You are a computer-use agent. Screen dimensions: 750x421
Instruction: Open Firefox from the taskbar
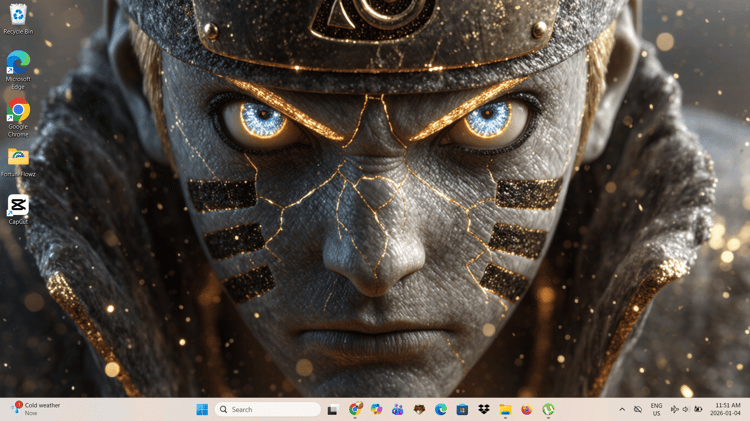click(x=527, y=410)
